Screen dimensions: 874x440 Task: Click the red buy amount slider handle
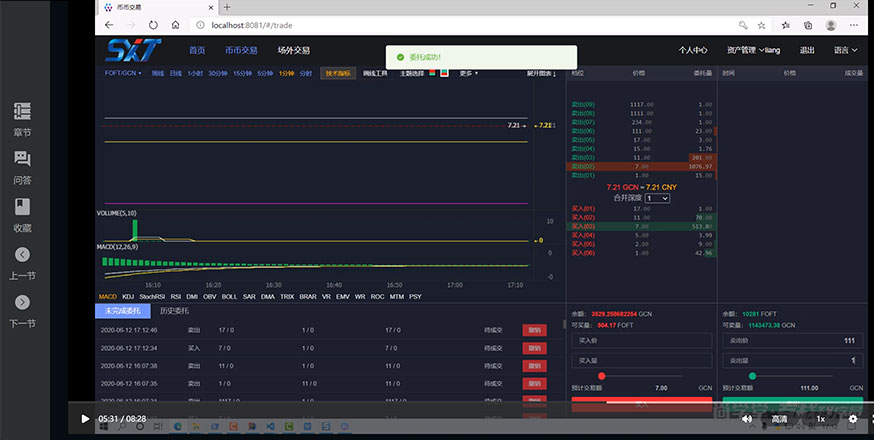coord(601,376)
